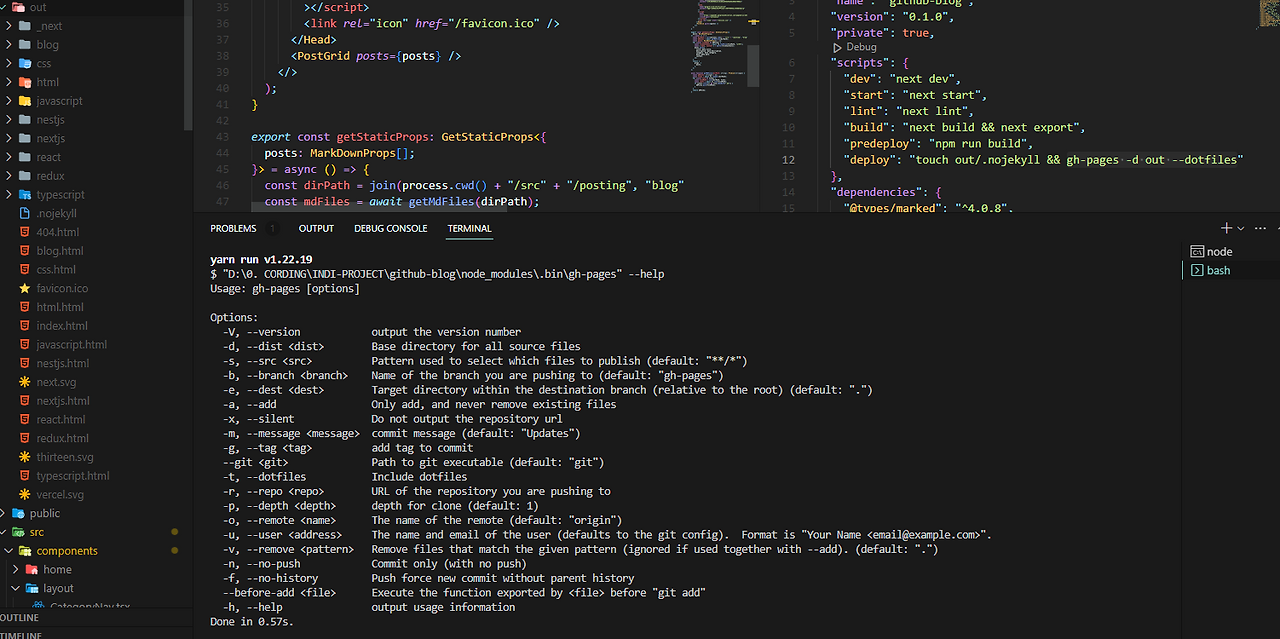Click the MarkDownProps type in code

tap(355, 154)
